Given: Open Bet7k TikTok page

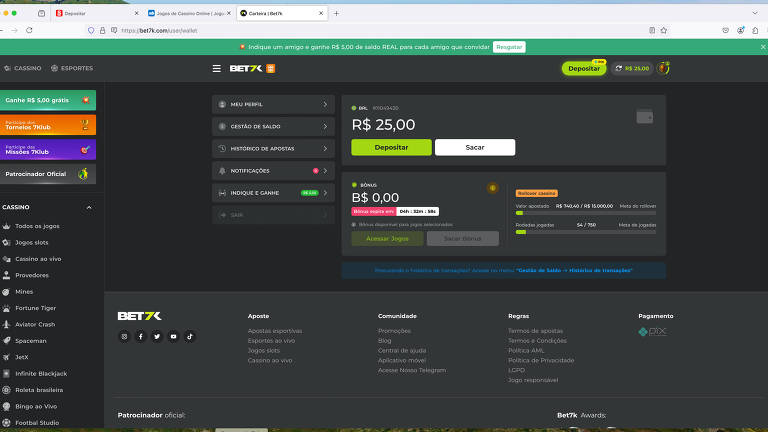Looking at the screenshot, I should tap(190, 336).
